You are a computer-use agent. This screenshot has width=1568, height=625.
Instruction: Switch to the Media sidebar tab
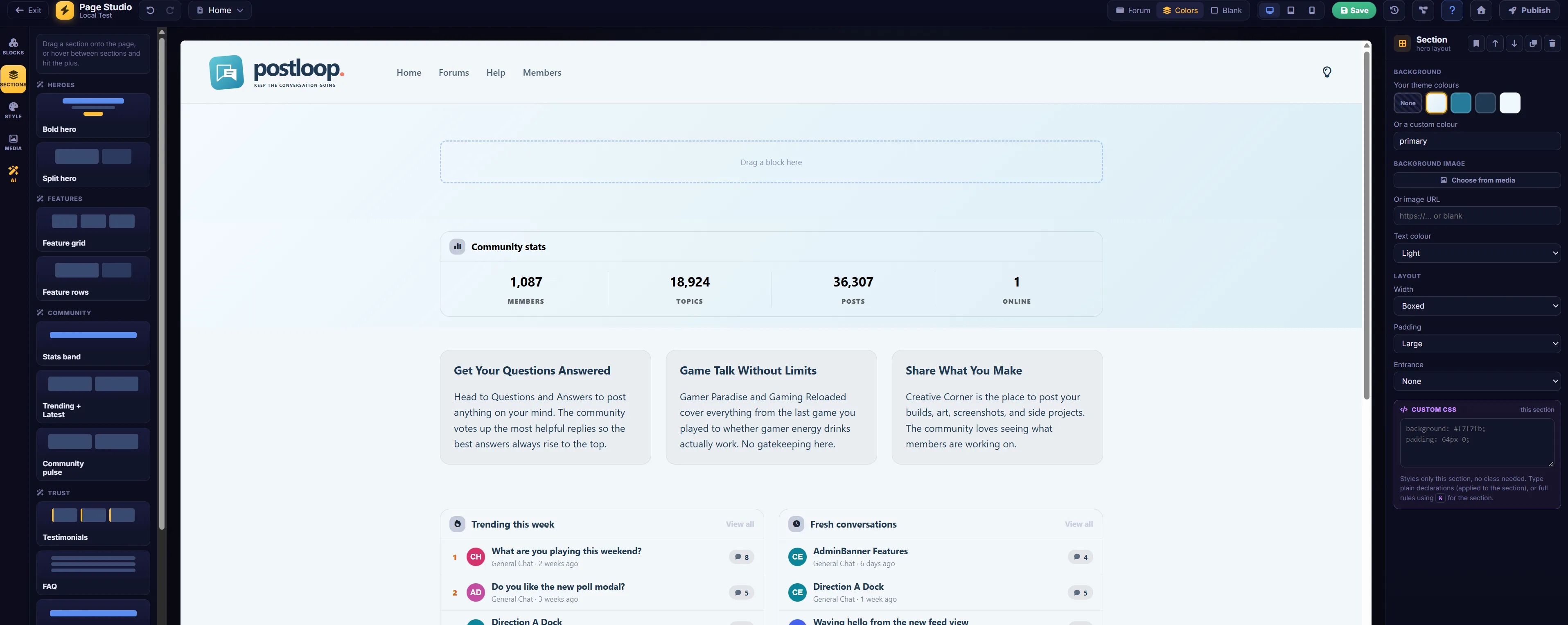pos(14,142)
